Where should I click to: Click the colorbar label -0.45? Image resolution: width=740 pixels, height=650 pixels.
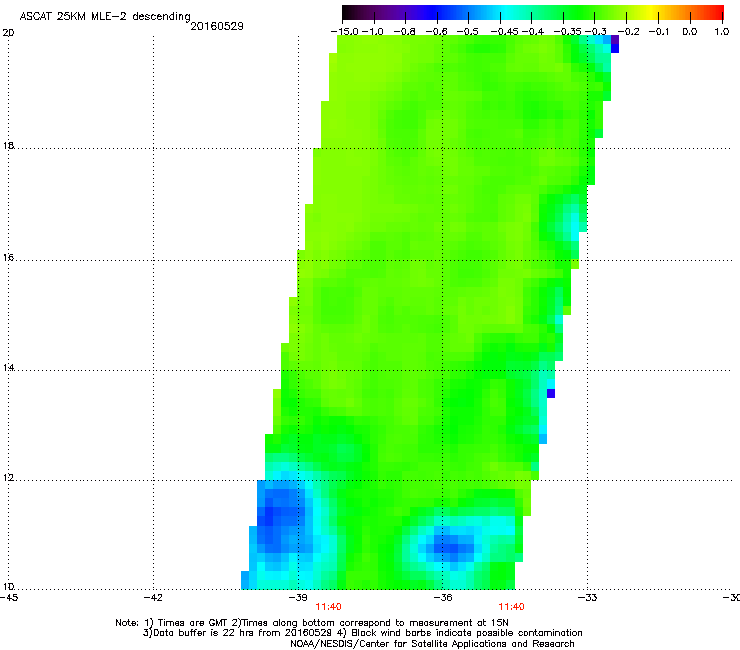(505, 32)
